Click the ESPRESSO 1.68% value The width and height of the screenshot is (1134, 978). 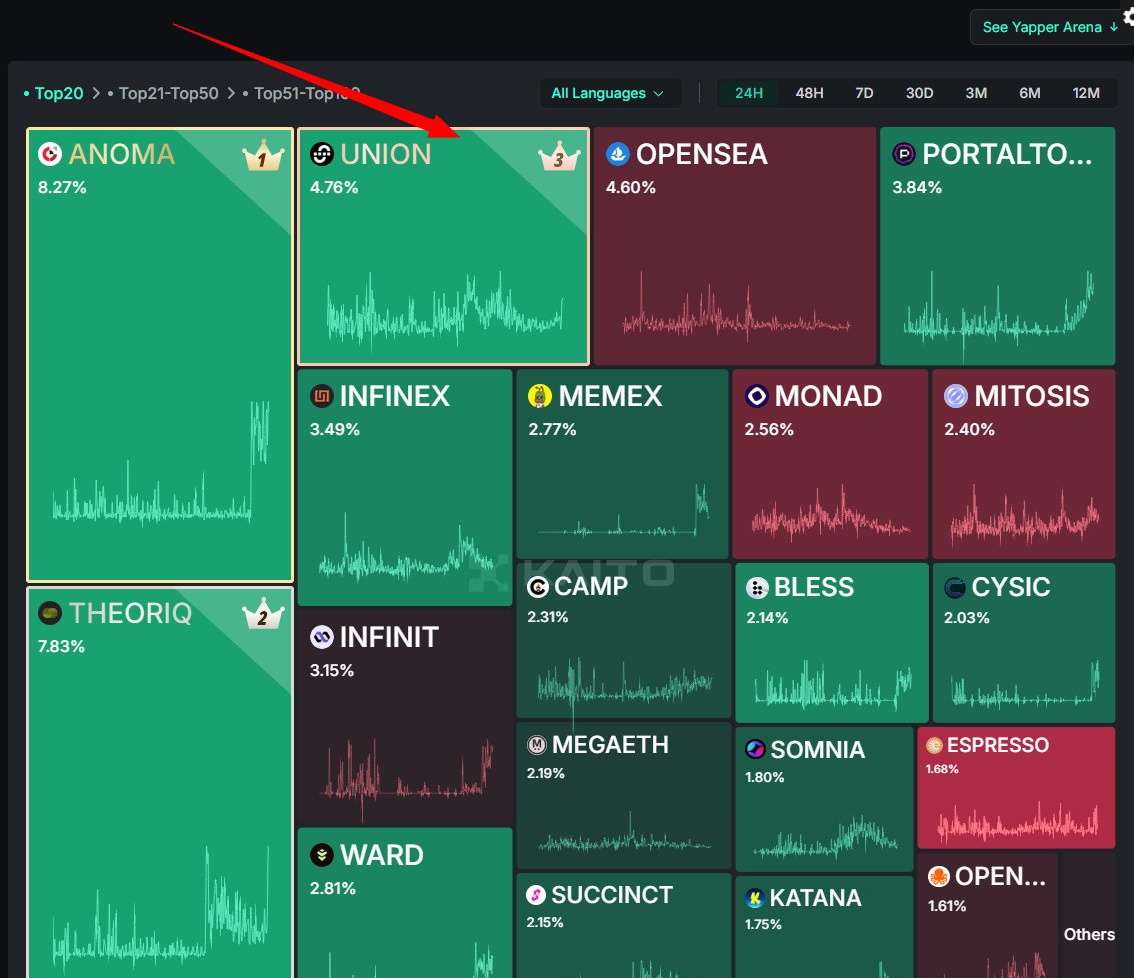click(x=942, y=769)
